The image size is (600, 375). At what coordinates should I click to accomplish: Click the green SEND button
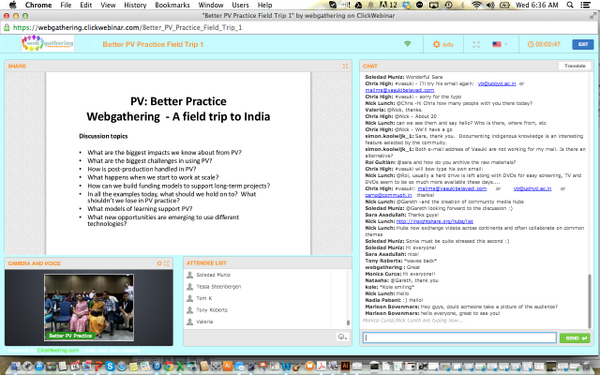pos(575,338)
